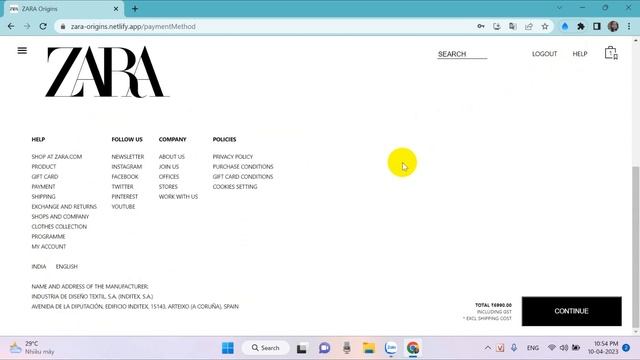Open MY ACCOUNT link

tap(49, 247)
